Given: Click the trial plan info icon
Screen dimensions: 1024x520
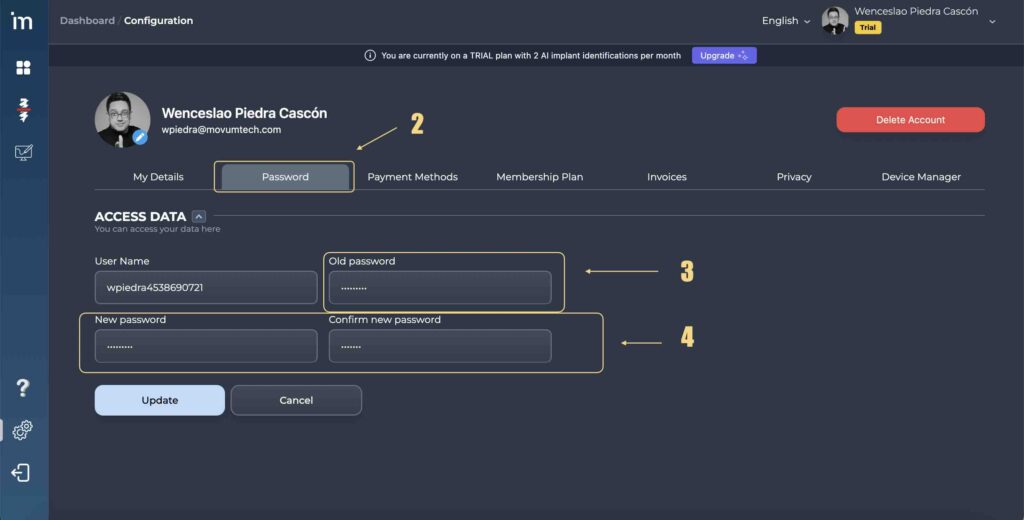Looking at the screenshot, I should point(370,56).
